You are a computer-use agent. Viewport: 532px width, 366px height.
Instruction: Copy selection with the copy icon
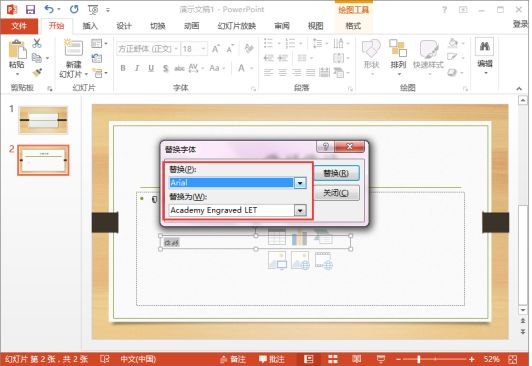point(37,58)
